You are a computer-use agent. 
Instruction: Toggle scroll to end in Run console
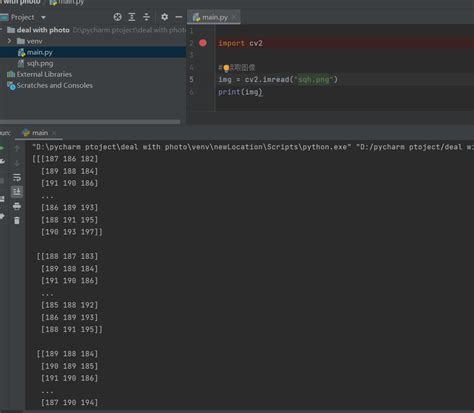pyautogui.click(x=17, y=192)
